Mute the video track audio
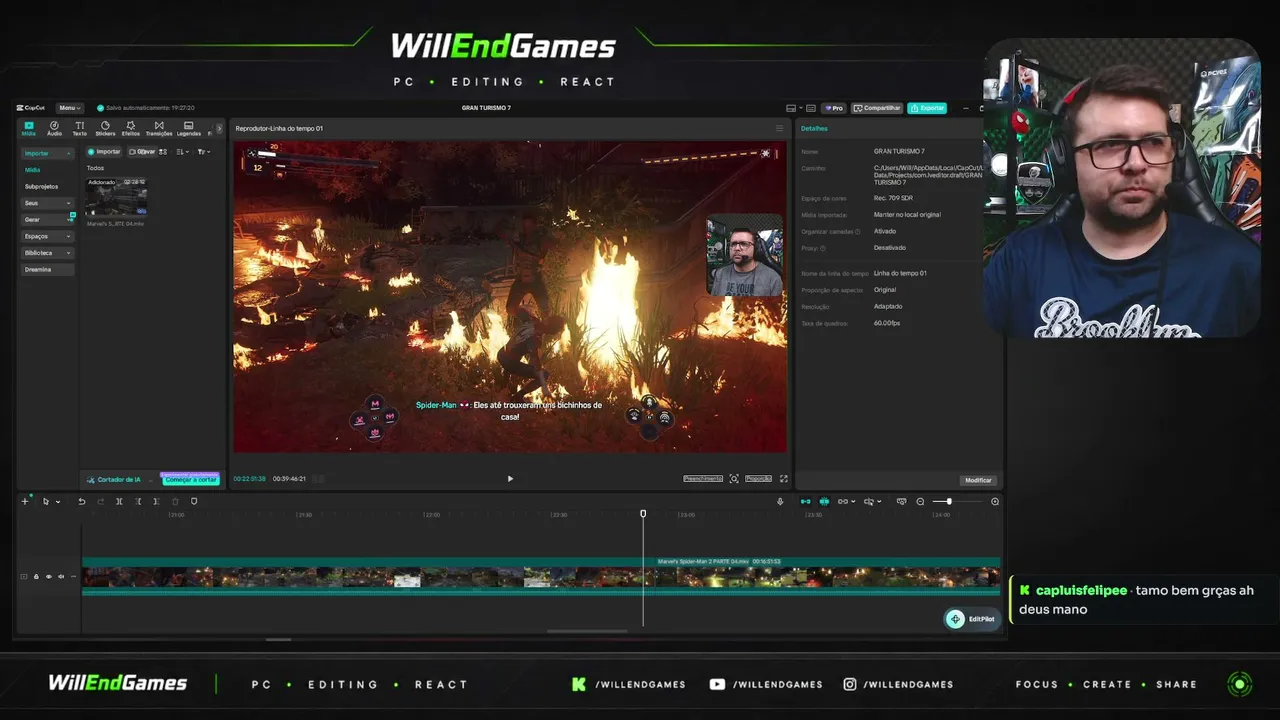 (60, 577)
